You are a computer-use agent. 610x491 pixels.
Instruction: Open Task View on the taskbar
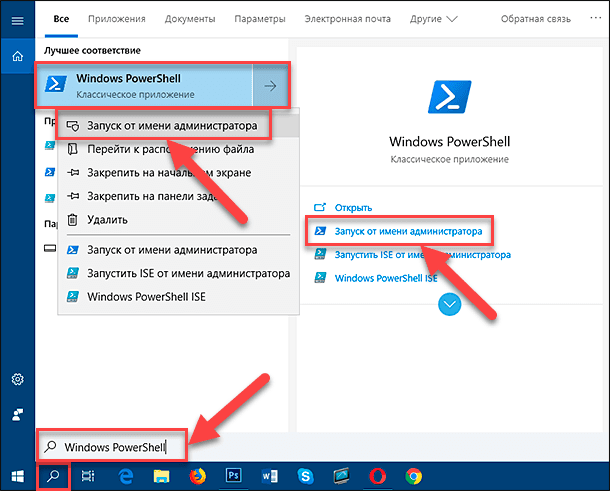coord(88,476)
